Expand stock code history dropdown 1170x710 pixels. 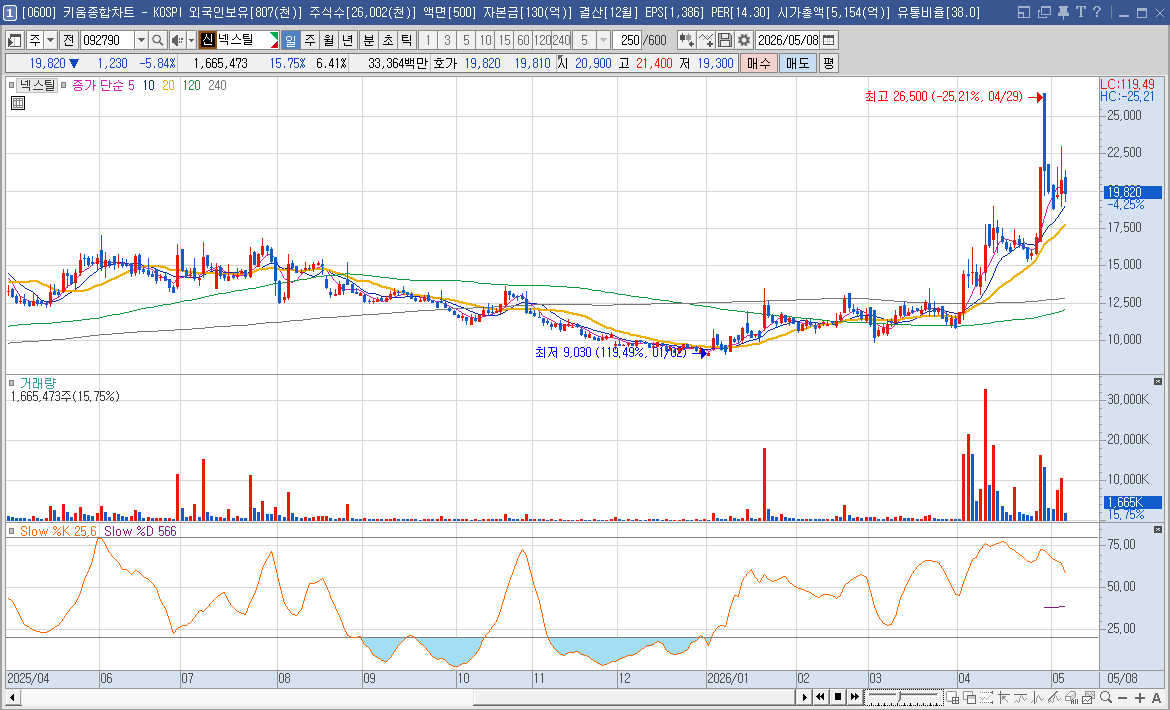coord(142,40)
